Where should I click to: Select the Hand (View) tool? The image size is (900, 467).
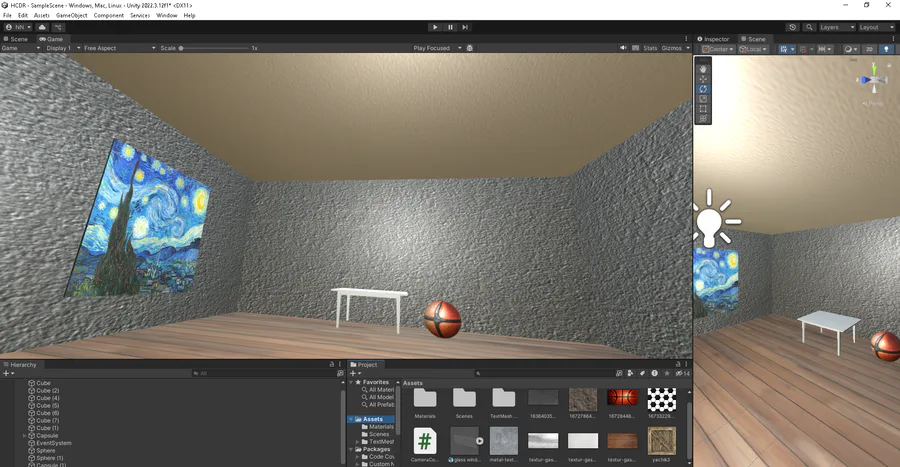pyautogui.click(x=703, y=69)
